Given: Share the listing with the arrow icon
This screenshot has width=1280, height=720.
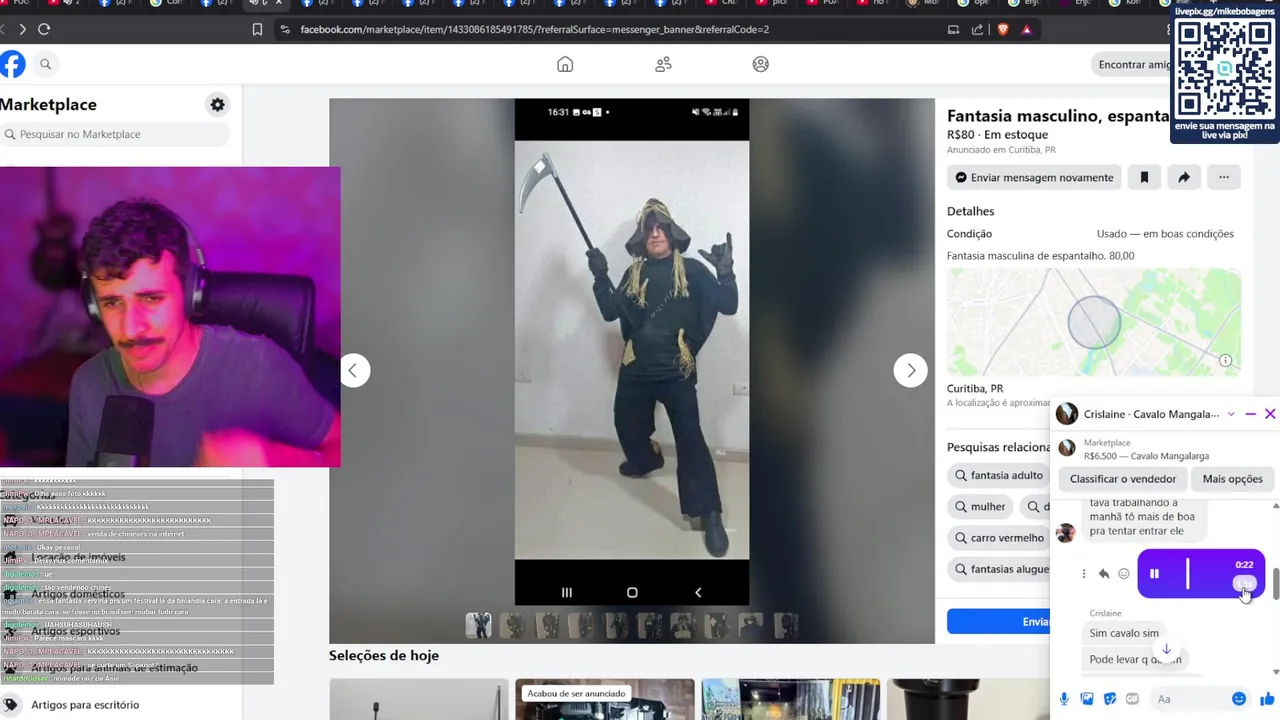Looking at the screenshot, I should 1183,177.
